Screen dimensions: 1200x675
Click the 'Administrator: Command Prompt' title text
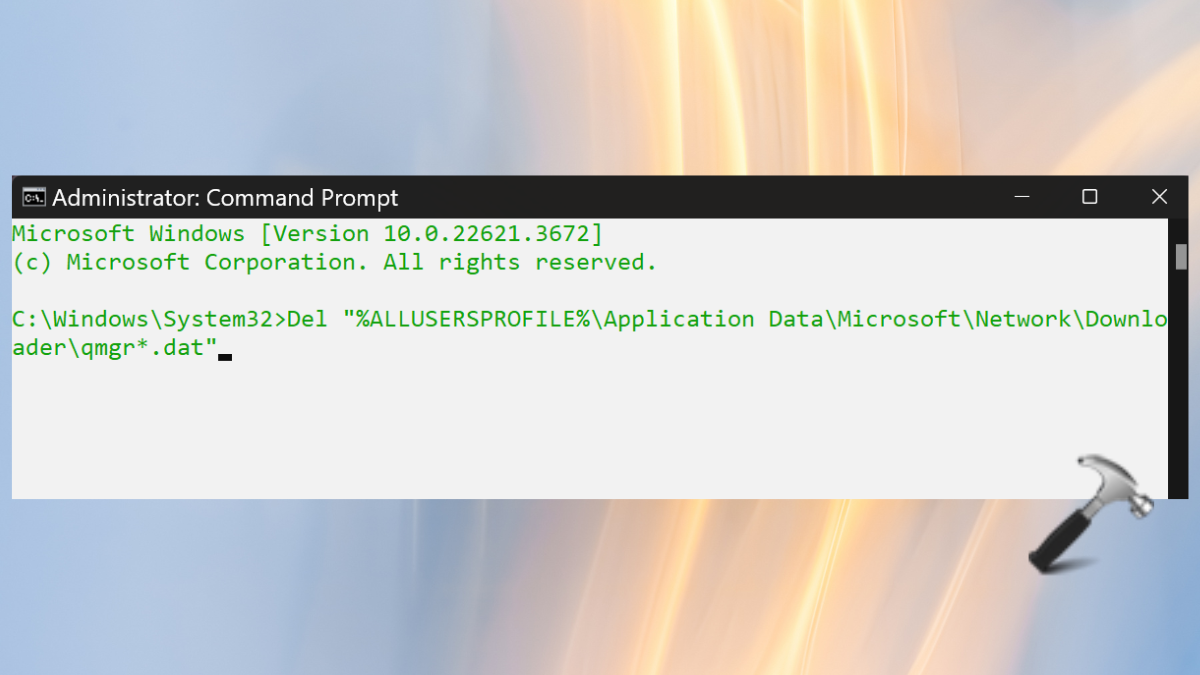point(225,198)
